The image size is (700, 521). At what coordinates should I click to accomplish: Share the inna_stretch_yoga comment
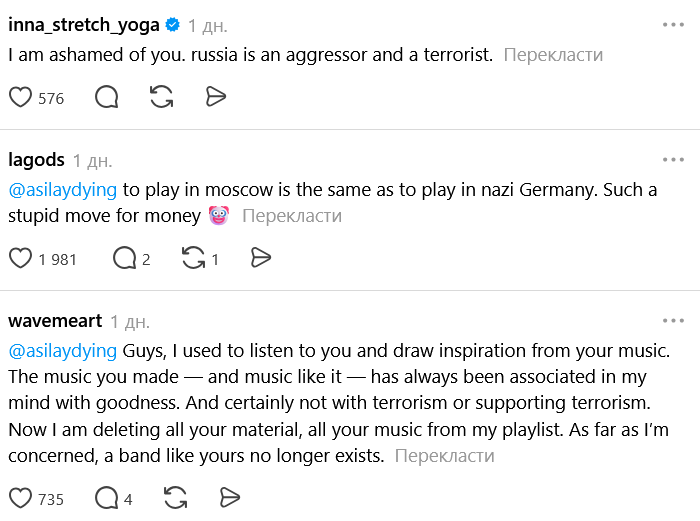click(x=215, y=97)
